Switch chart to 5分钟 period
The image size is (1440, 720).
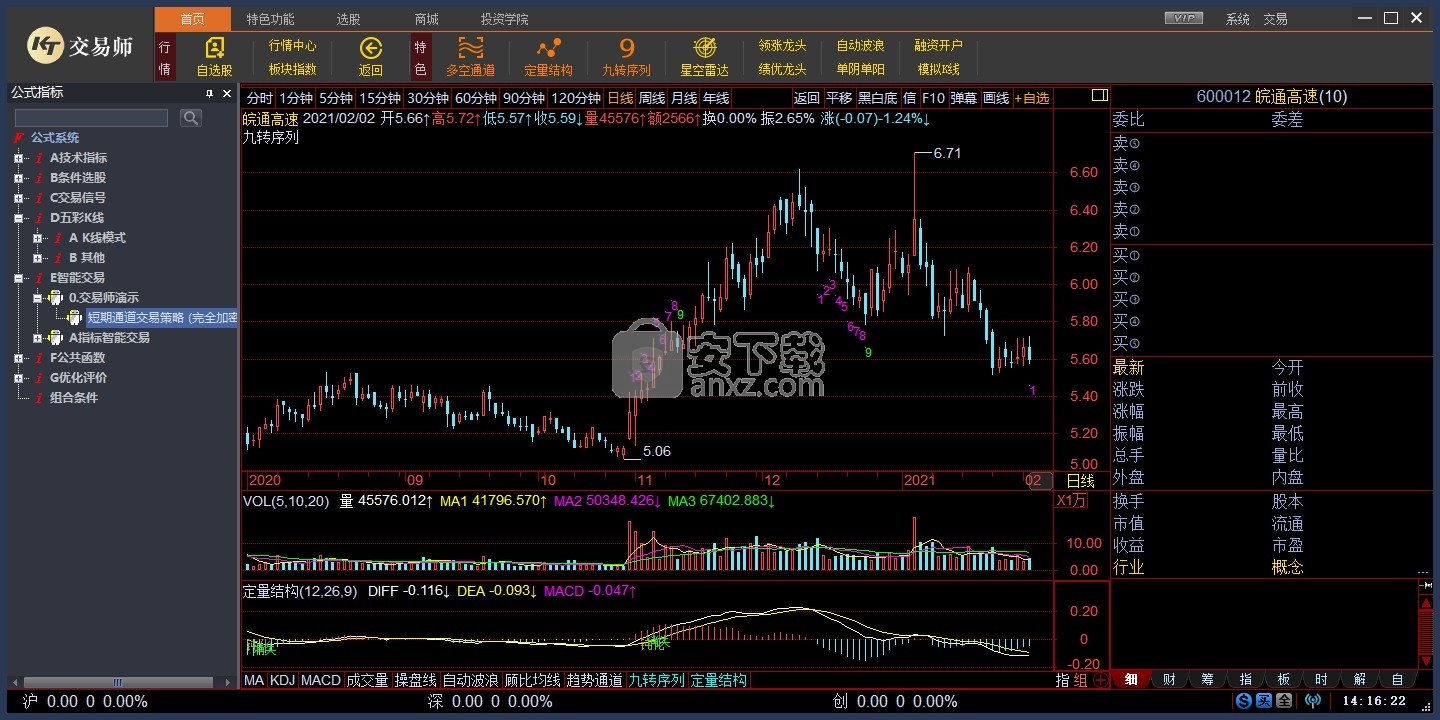click(336, 98)
